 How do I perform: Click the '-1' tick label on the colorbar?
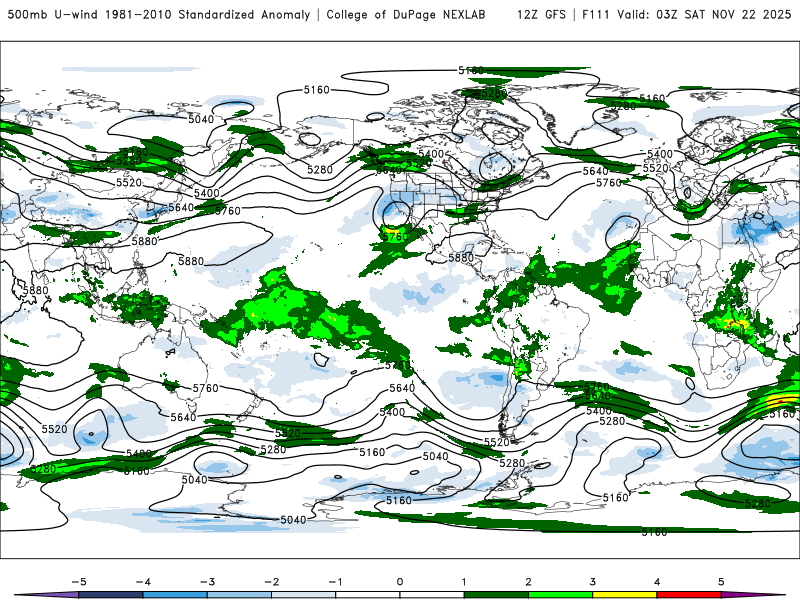[335, 582]
